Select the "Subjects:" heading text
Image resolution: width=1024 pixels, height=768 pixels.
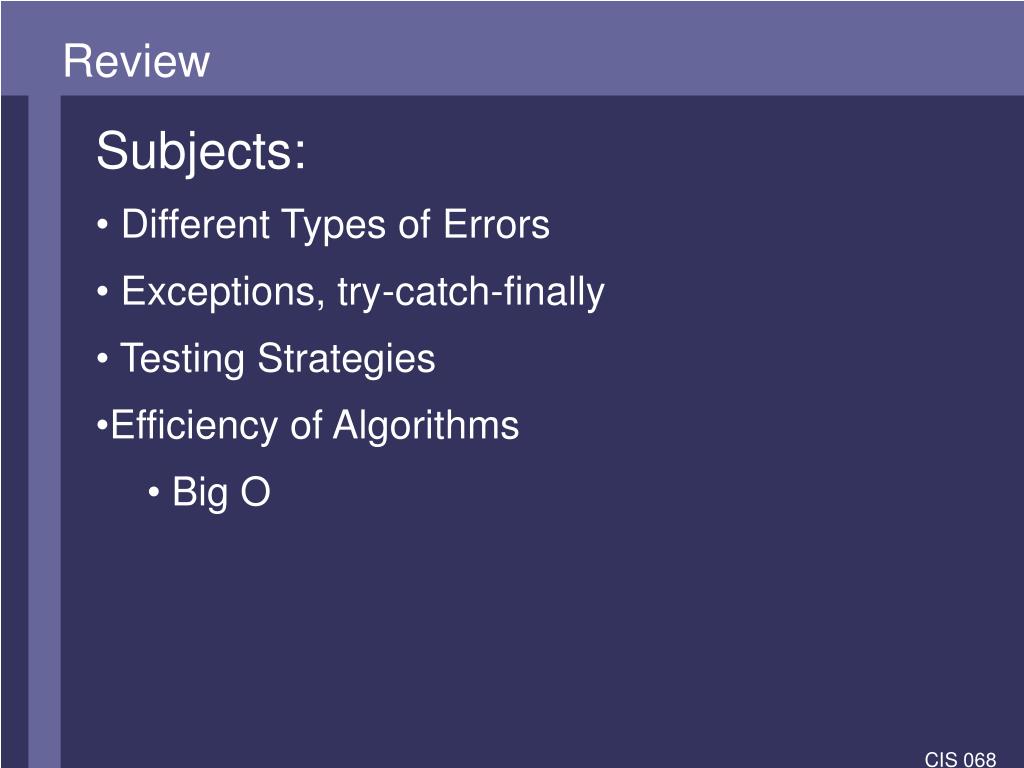coord(201,153)
